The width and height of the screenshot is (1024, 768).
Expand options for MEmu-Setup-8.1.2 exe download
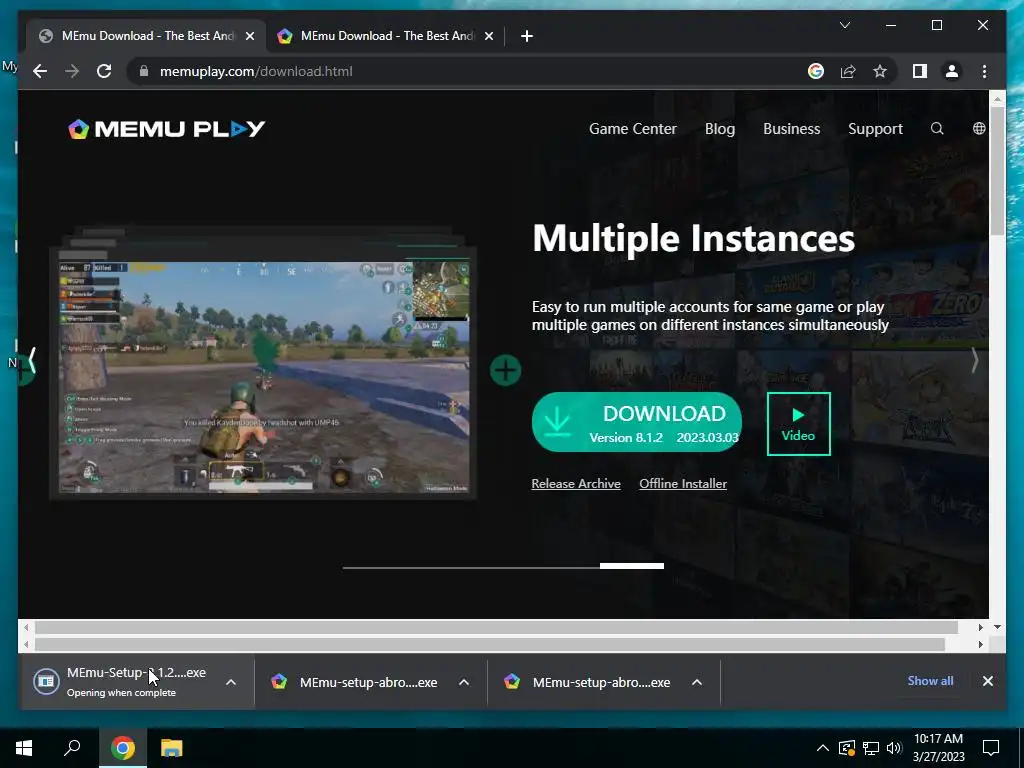click(x=231, y=682)
